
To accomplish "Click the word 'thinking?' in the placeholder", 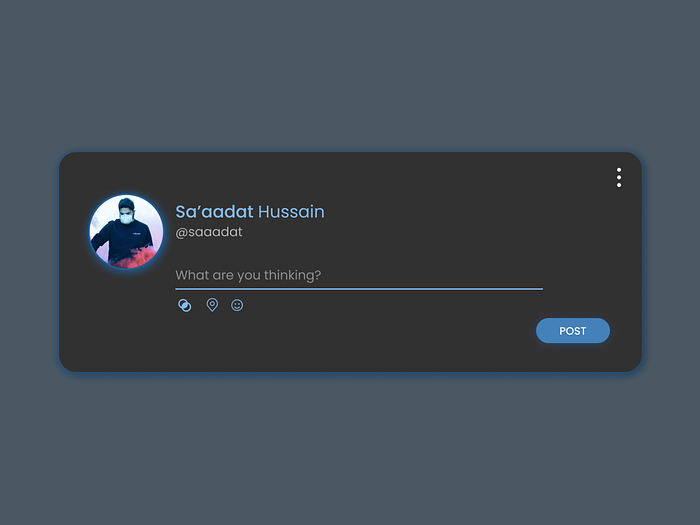I will click(292, 275).
